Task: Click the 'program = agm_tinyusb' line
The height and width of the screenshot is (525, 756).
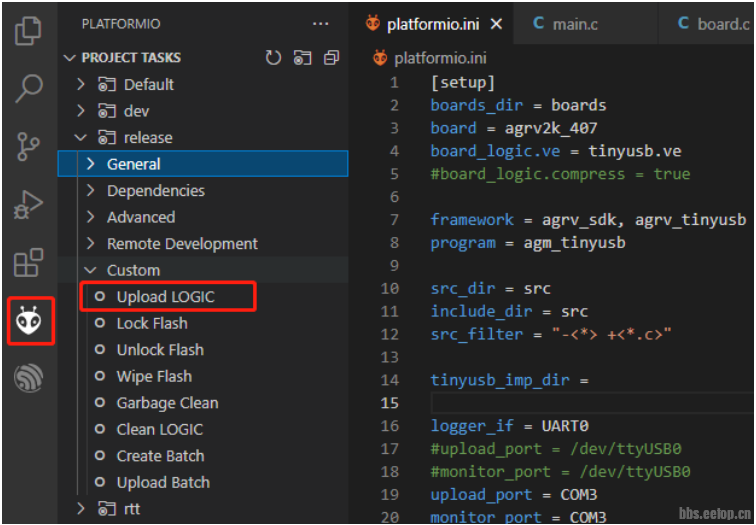Action: pyautogui.click(x=528, y=242)
